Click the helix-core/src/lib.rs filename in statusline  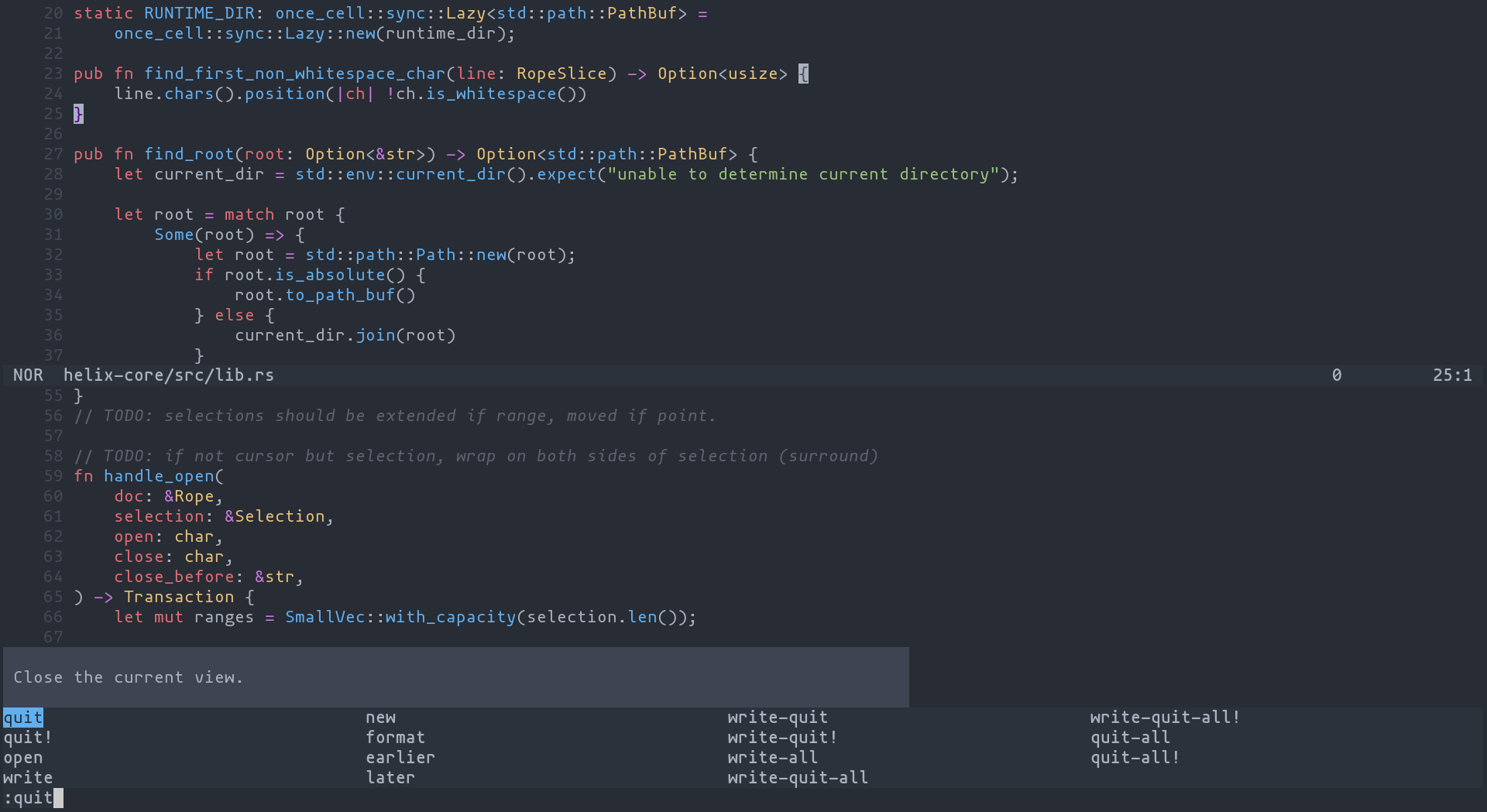[x=169, y=375]
